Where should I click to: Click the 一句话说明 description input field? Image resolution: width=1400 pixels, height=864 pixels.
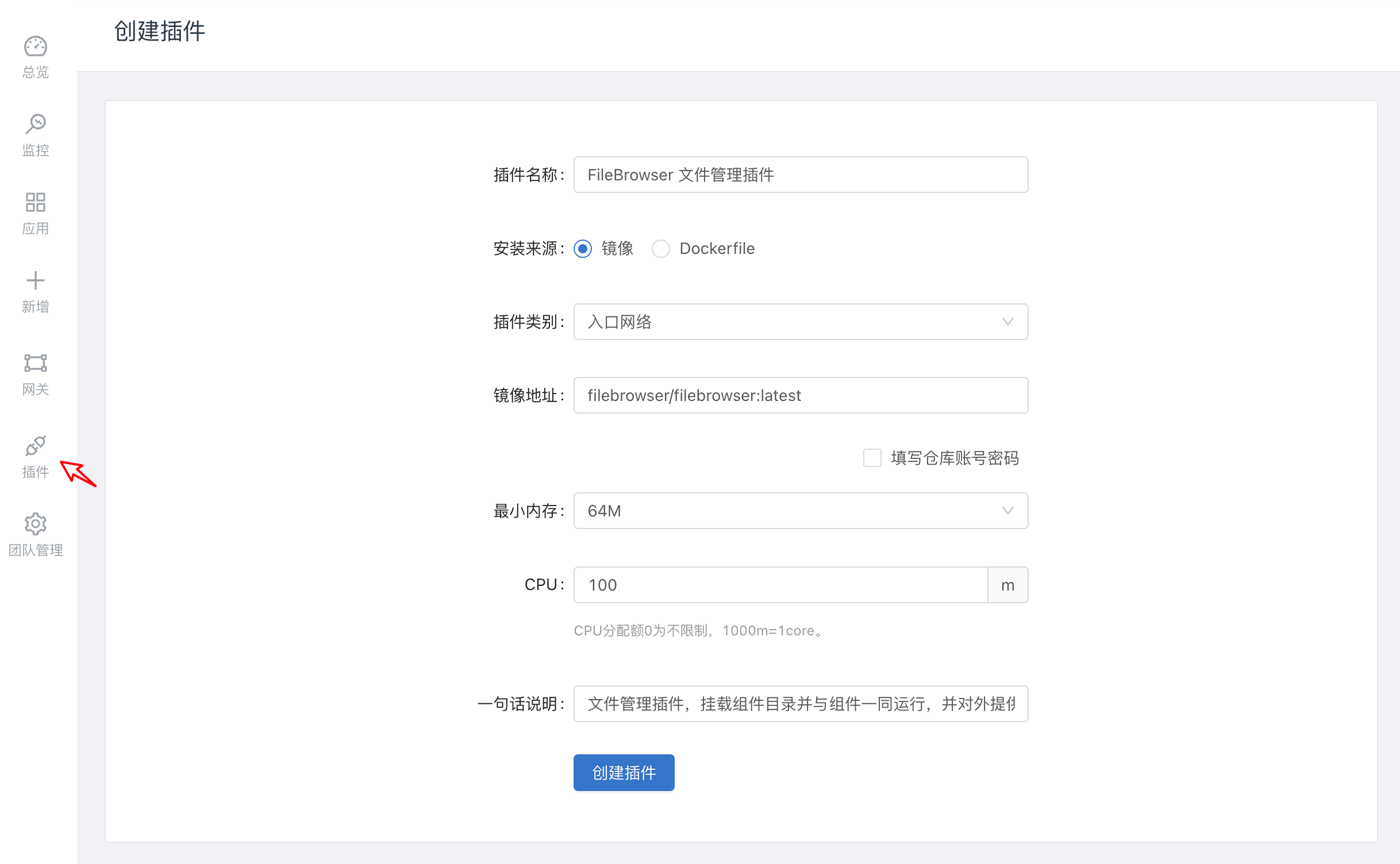pyautogui.click(x=801, y=704)
